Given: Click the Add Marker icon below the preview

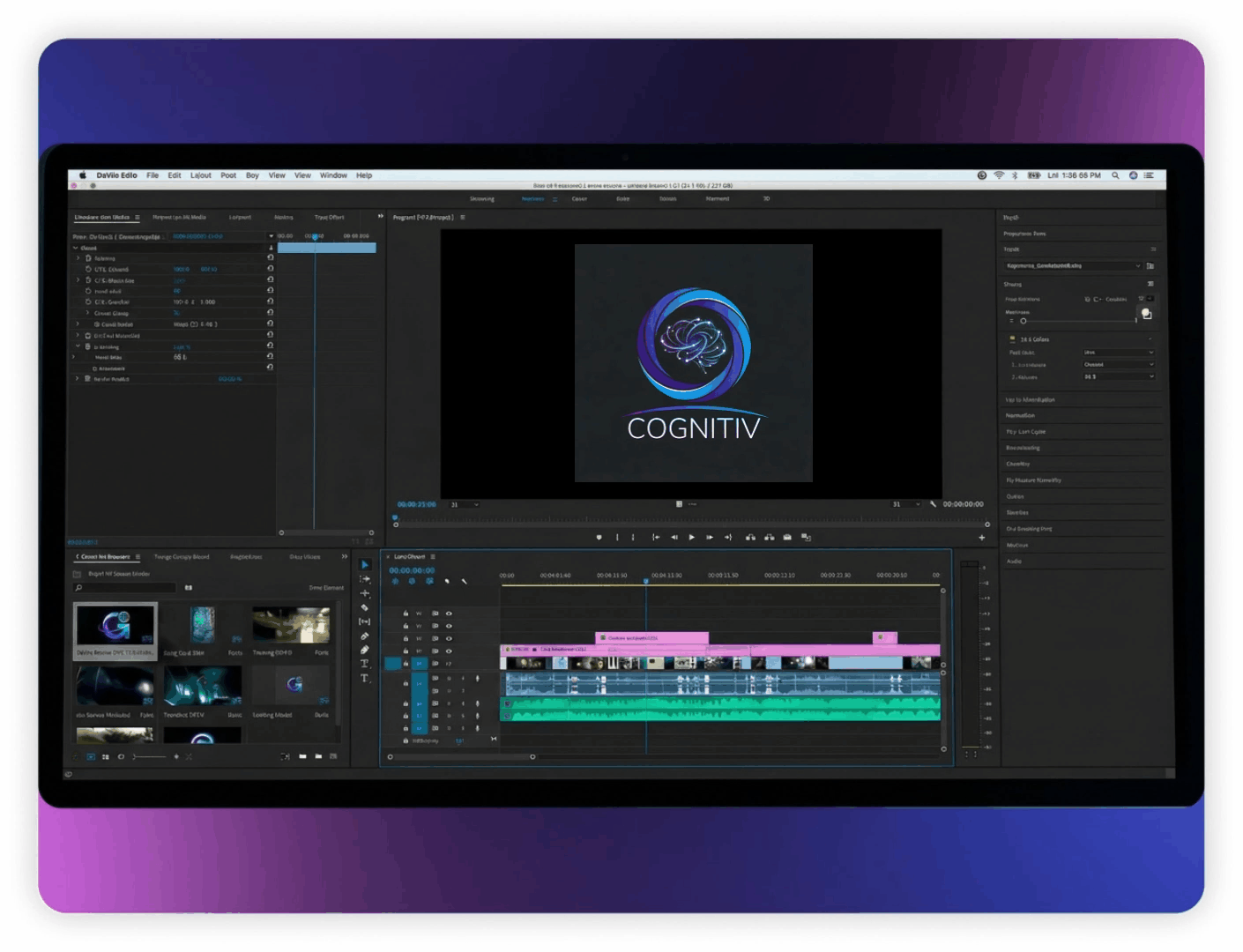Looking at the screenshot, I should (x=599, y=537).
